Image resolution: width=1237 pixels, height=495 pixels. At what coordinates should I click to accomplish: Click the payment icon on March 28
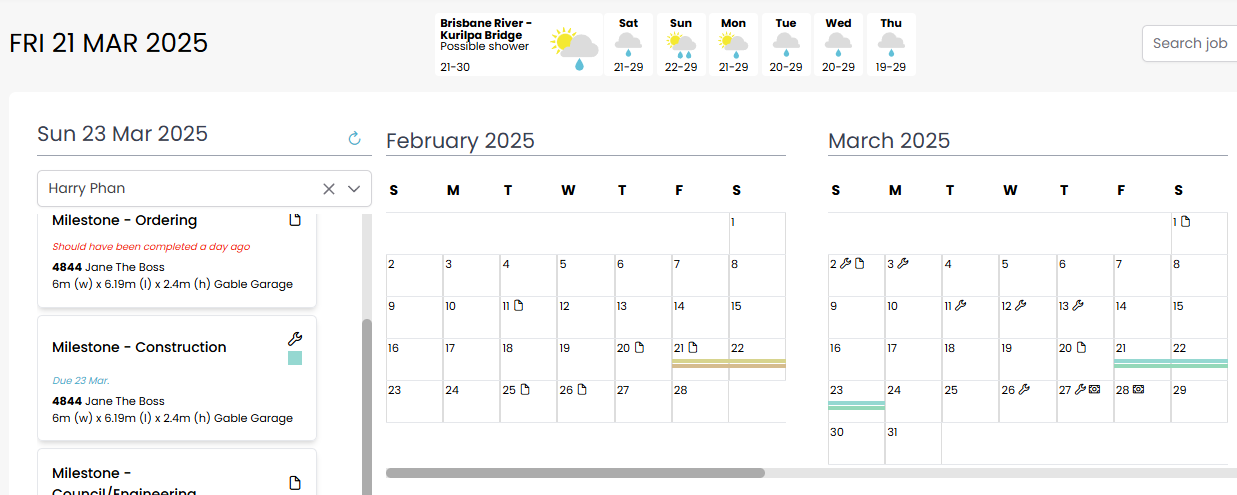click(1138, 390)
